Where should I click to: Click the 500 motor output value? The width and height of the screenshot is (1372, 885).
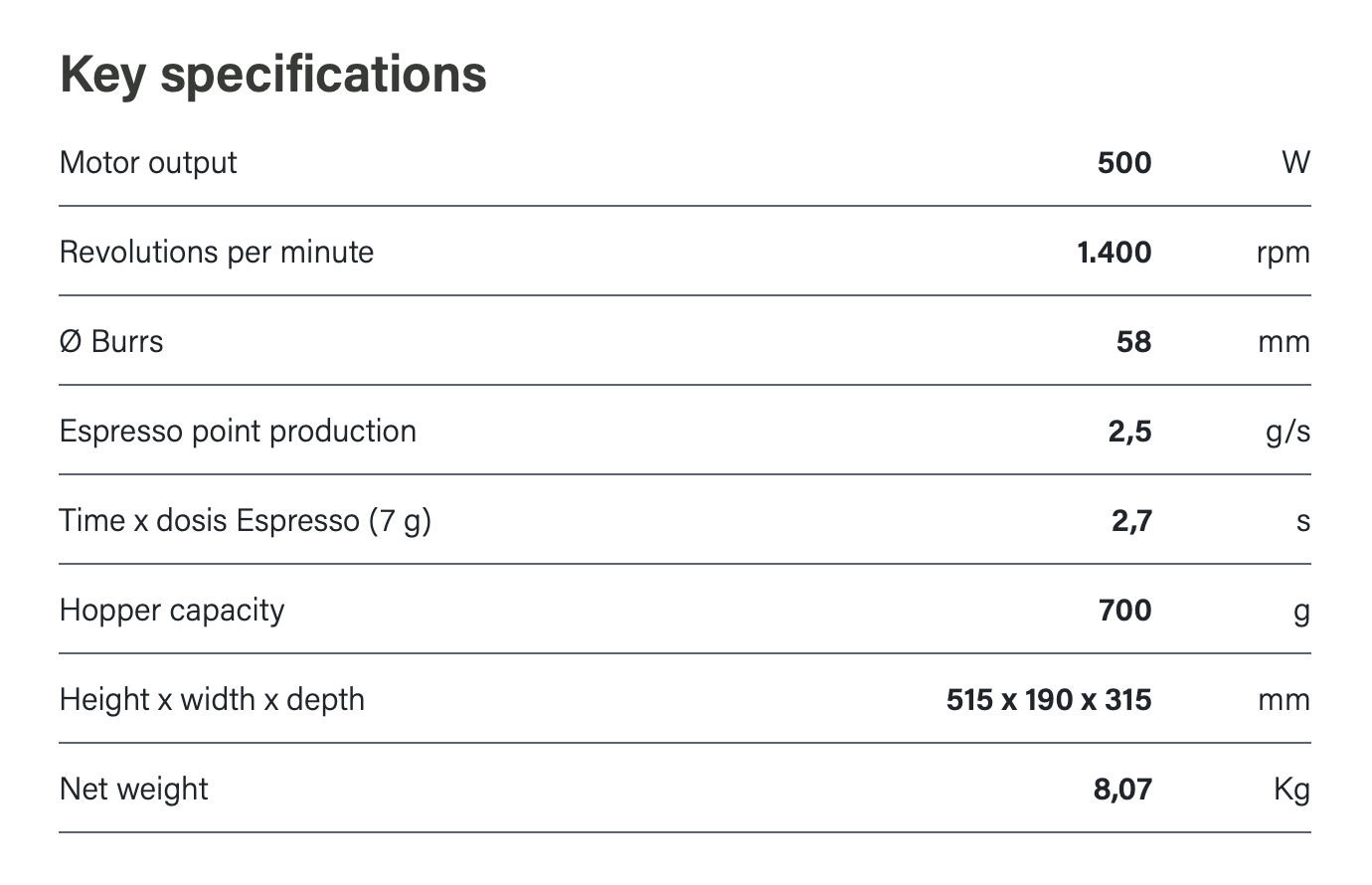[1123, 162]
